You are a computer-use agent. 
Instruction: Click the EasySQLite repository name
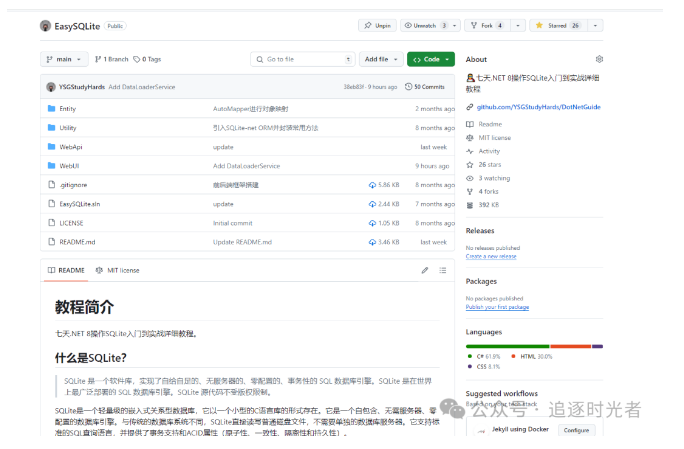tap(77, 26)
